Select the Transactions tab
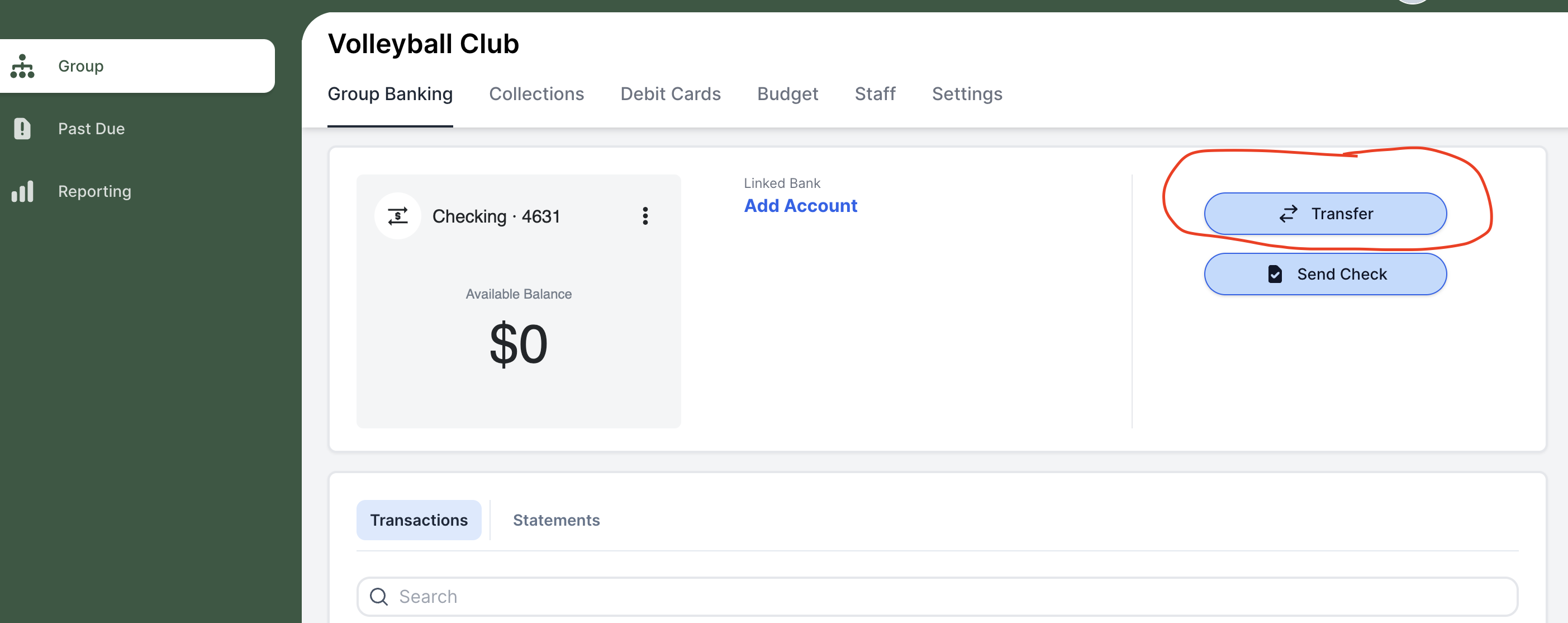Image resolution: width=1568 pixels, height=623 pixels. tap(419, 519)
